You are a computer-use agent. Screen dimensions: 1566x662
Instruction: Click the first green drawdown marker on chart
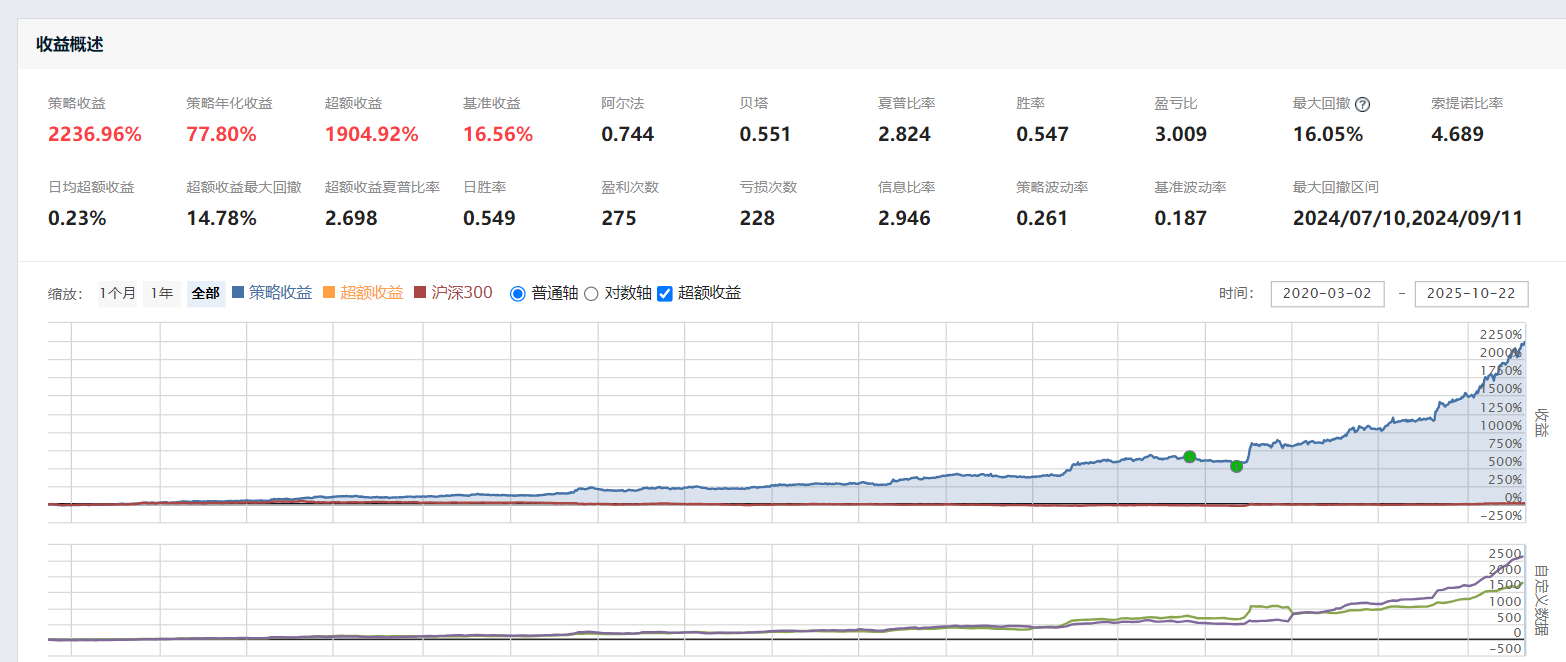(1189, 456)
